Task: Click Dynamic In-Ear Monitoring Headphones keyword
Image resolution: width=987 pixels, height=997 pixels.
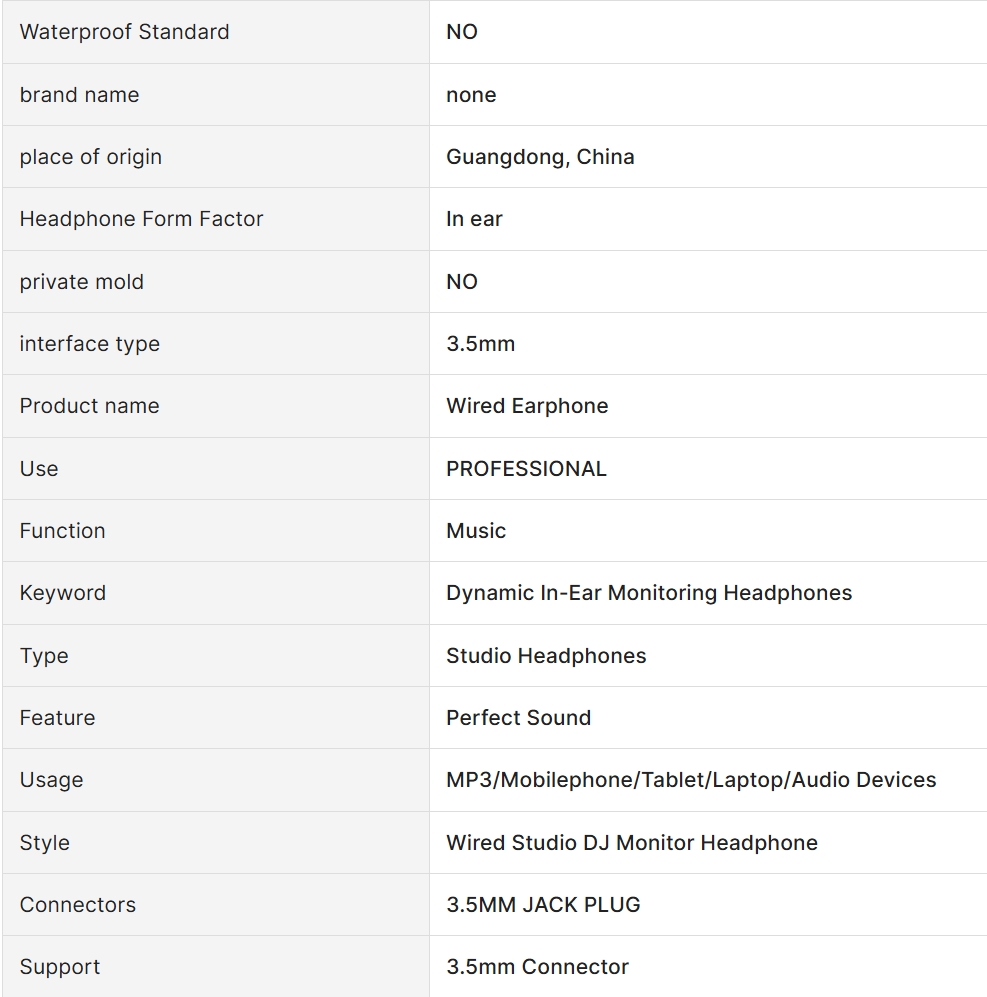Action: [649, 593]
